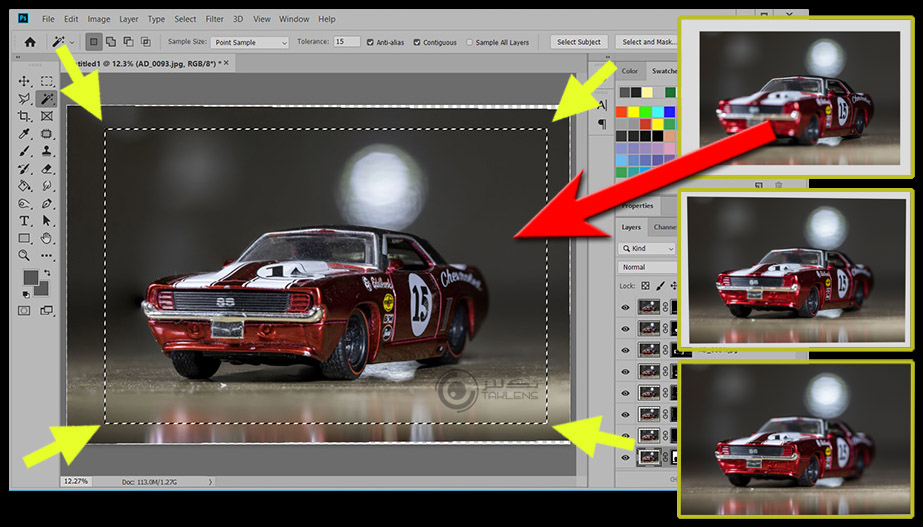This screenshot has width=923, height=527.
Task: Select the Move tool
Action: coord(24,81)
